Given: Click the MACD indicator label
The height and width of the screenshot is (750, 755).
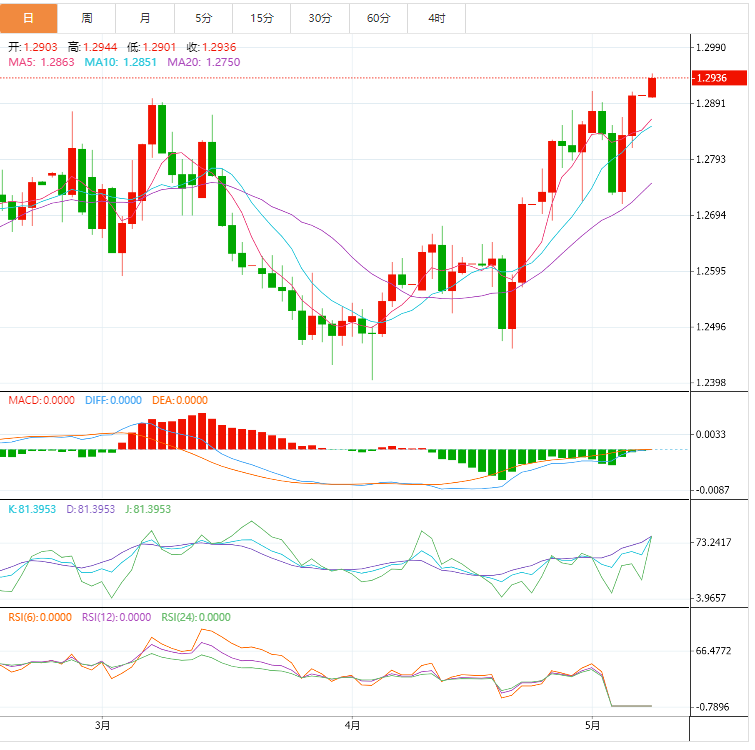Looking at the screenshot, I should tap(41, 401).
